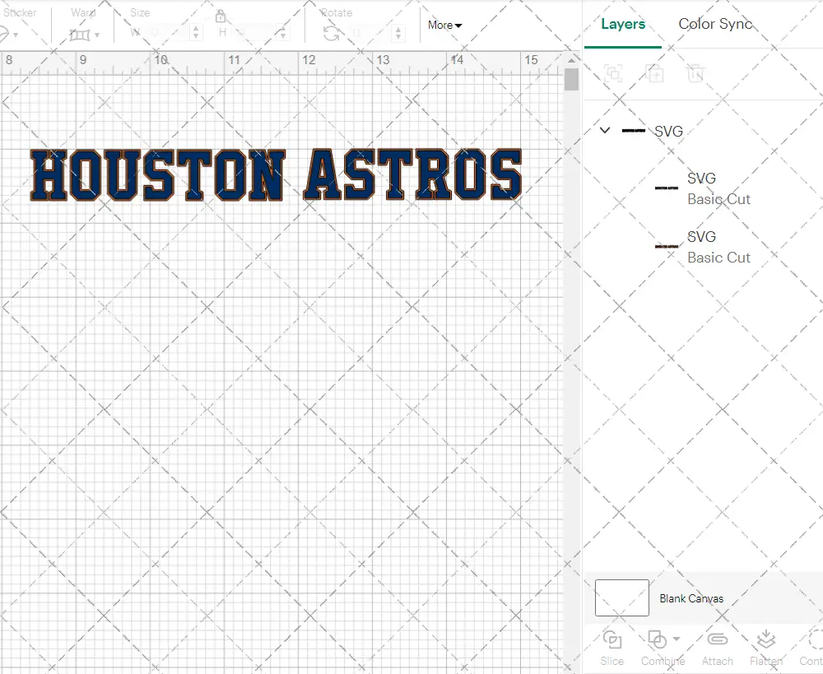Image resolution: width=823 pixels, height=674 pixels.
Task: Click the Rotate icon in the toolbar
Action: (x=330, y=34)
